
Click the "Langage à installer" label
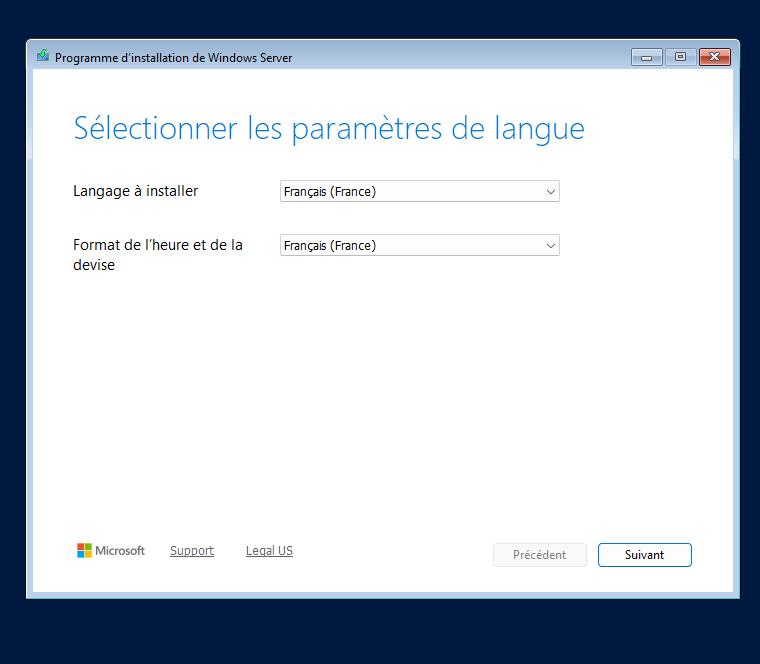click(136, 191)
